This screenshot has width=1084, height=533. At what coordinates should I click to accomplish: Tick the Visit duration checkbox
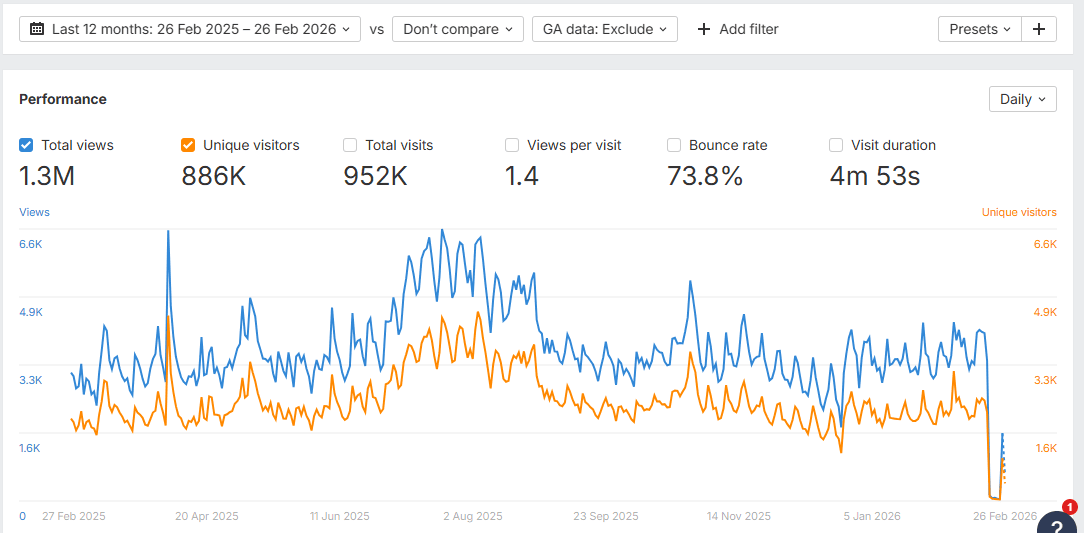[836, 145]
